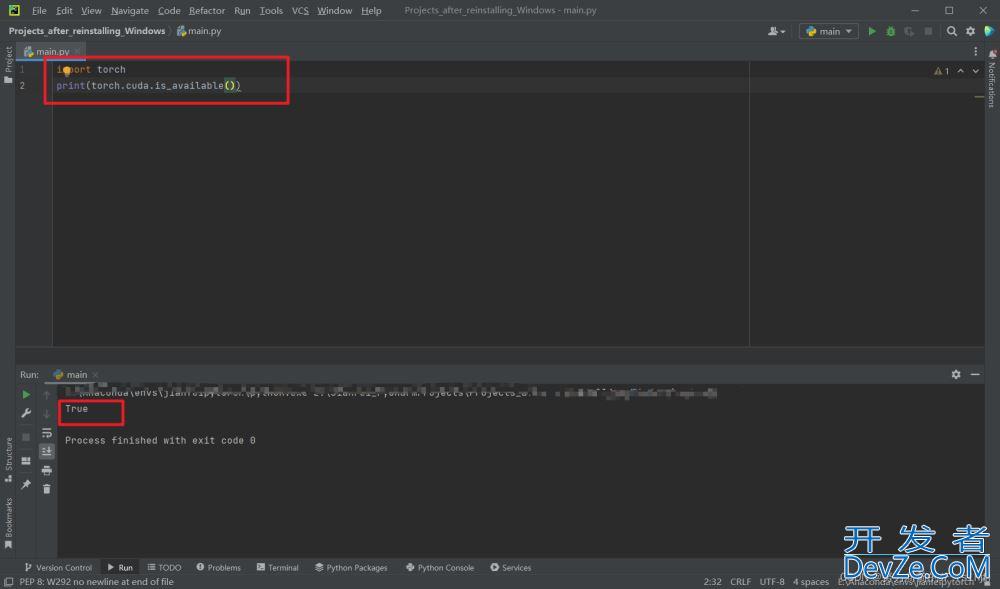Image resolution: width=1000 pixels, height=589 pixels.
Task: Open the Navigate menu
Action: (x=129, y=10)
